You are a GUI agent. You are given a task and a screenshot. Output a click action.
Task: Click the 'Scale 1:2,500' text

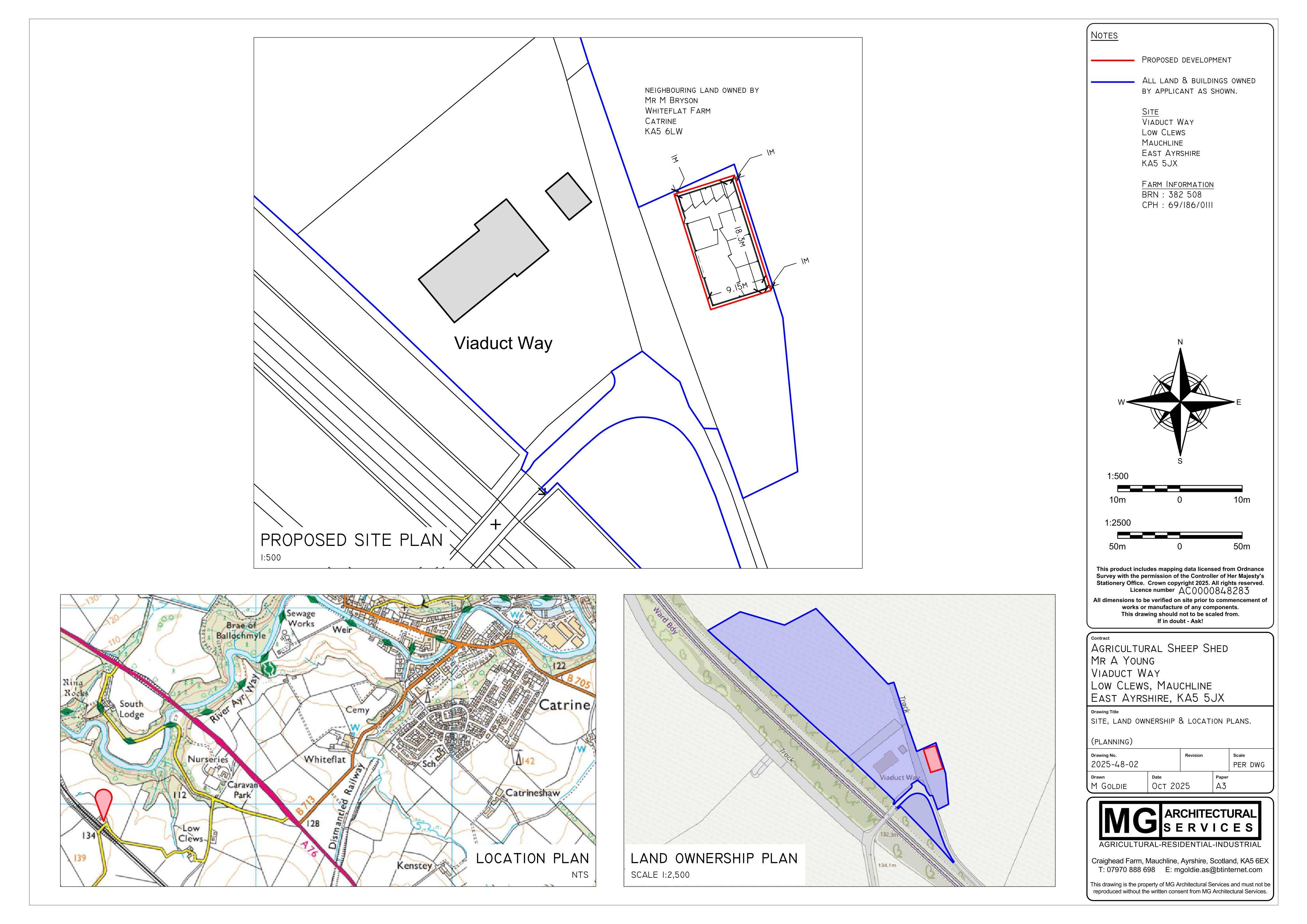pyautogui.click(x=660, y=875)
